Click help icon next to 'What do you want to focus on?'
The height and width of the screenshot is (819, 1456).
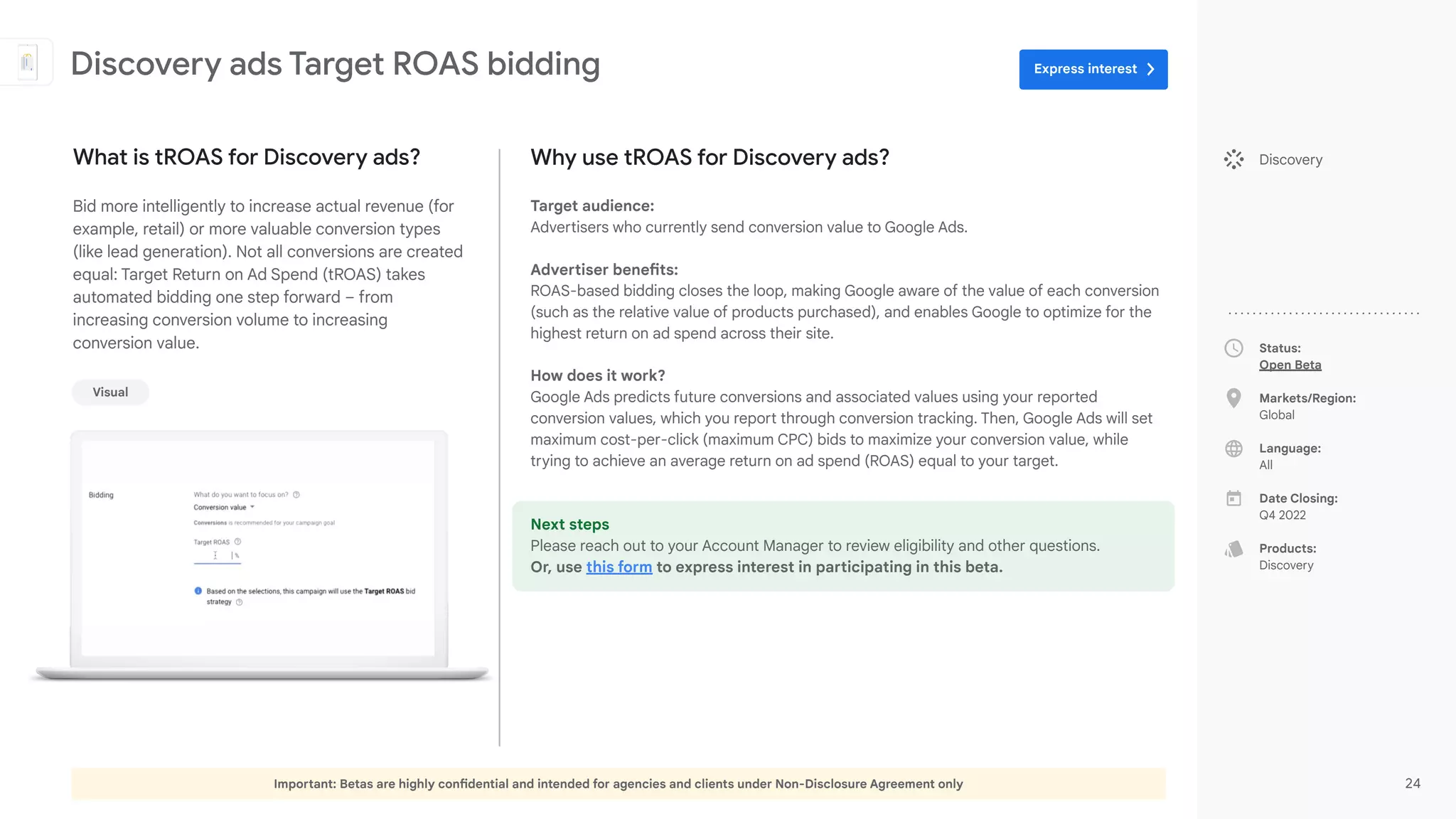296,494
